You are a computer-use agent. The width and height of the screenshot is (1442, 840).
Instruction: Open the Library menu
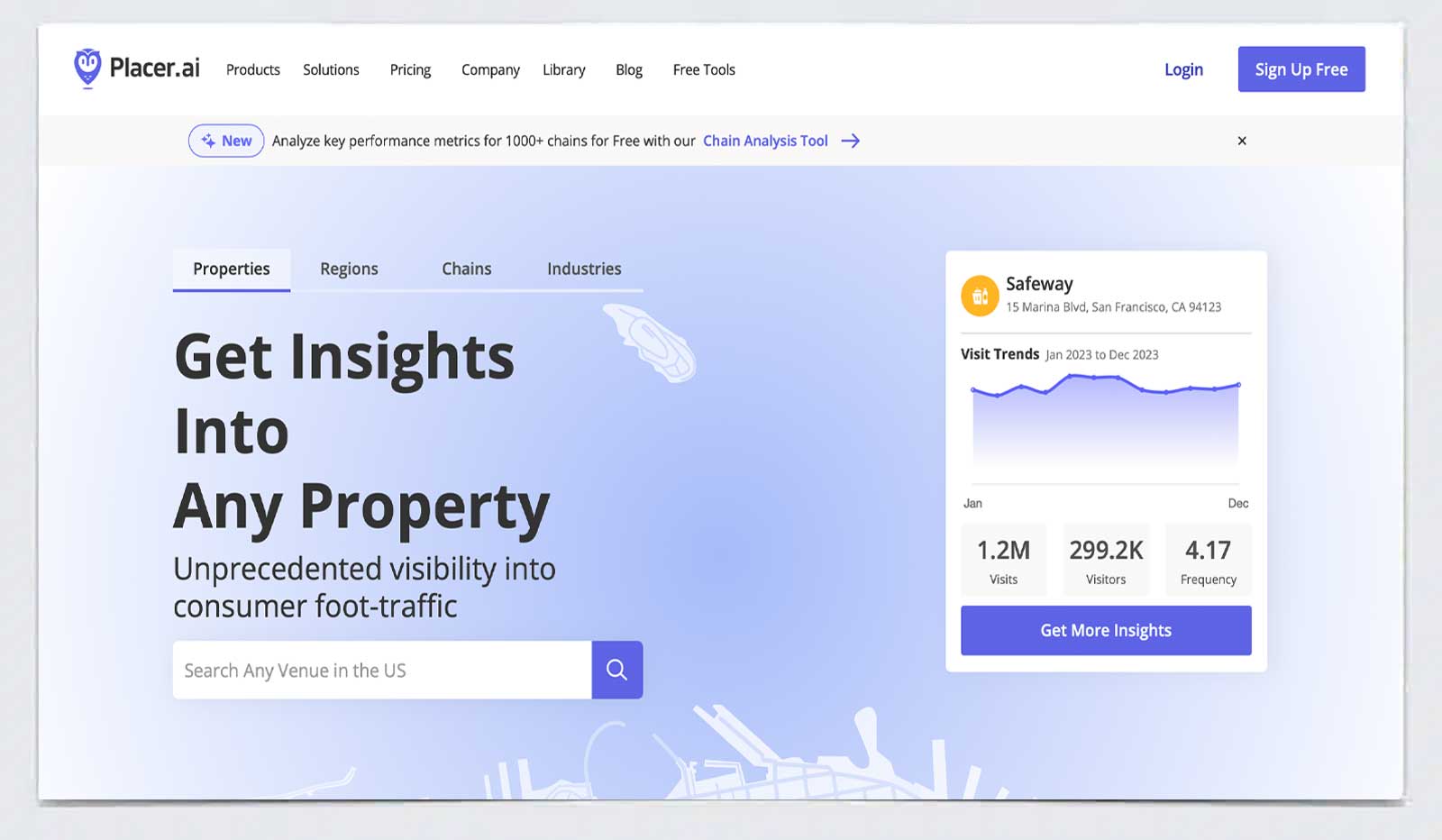click(x=564, y=69)
